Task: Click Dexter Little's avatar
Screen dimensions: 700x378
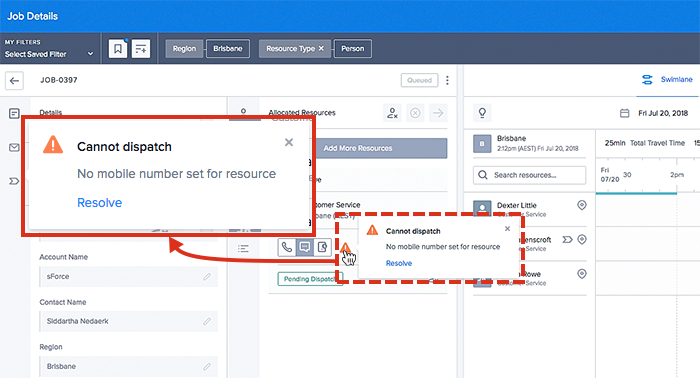Action: (x=482, y=208)
